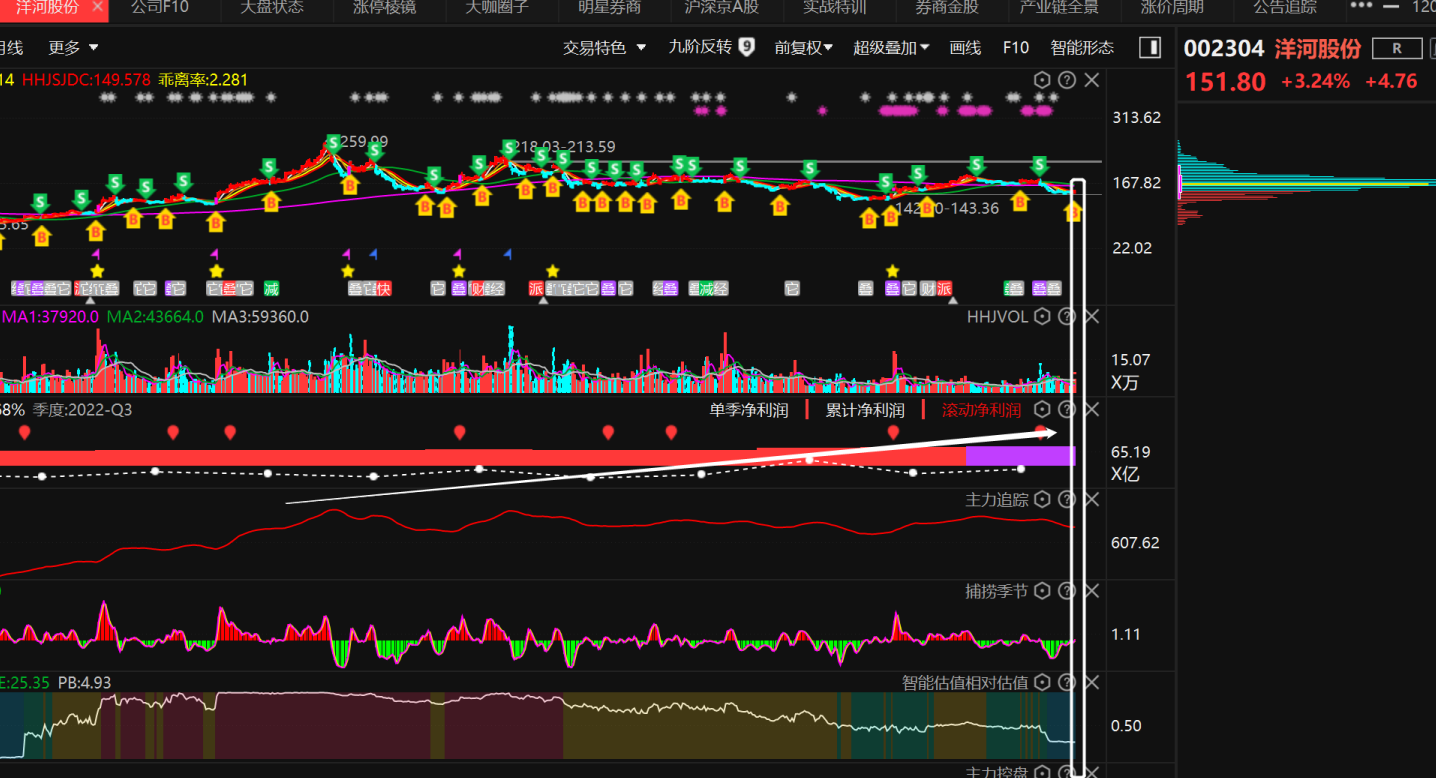1436x778 pixels.
Task: Open the help icon of the HHJVOL panel
Action: tap(1067, 317)
